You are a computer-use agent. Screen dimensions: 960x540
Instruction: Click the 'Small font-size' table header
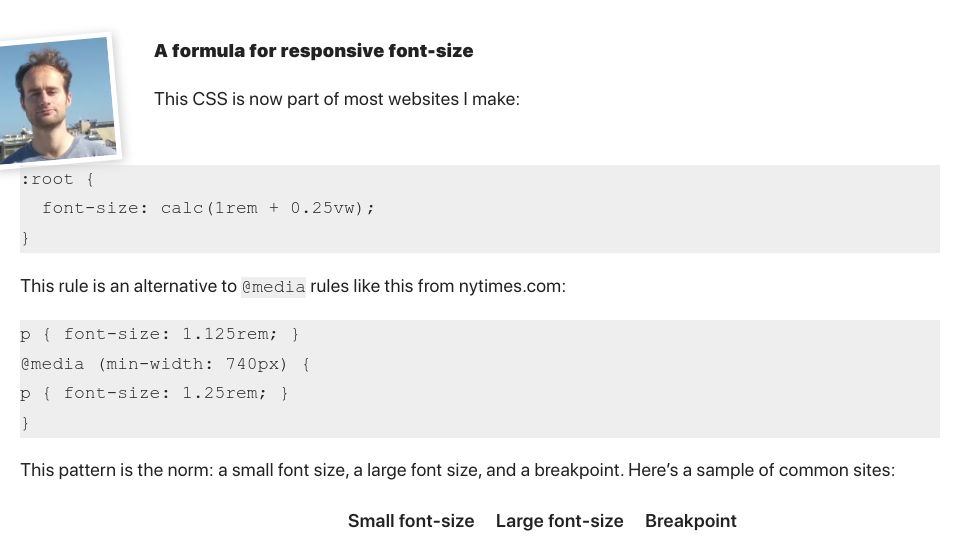point(411,521)
